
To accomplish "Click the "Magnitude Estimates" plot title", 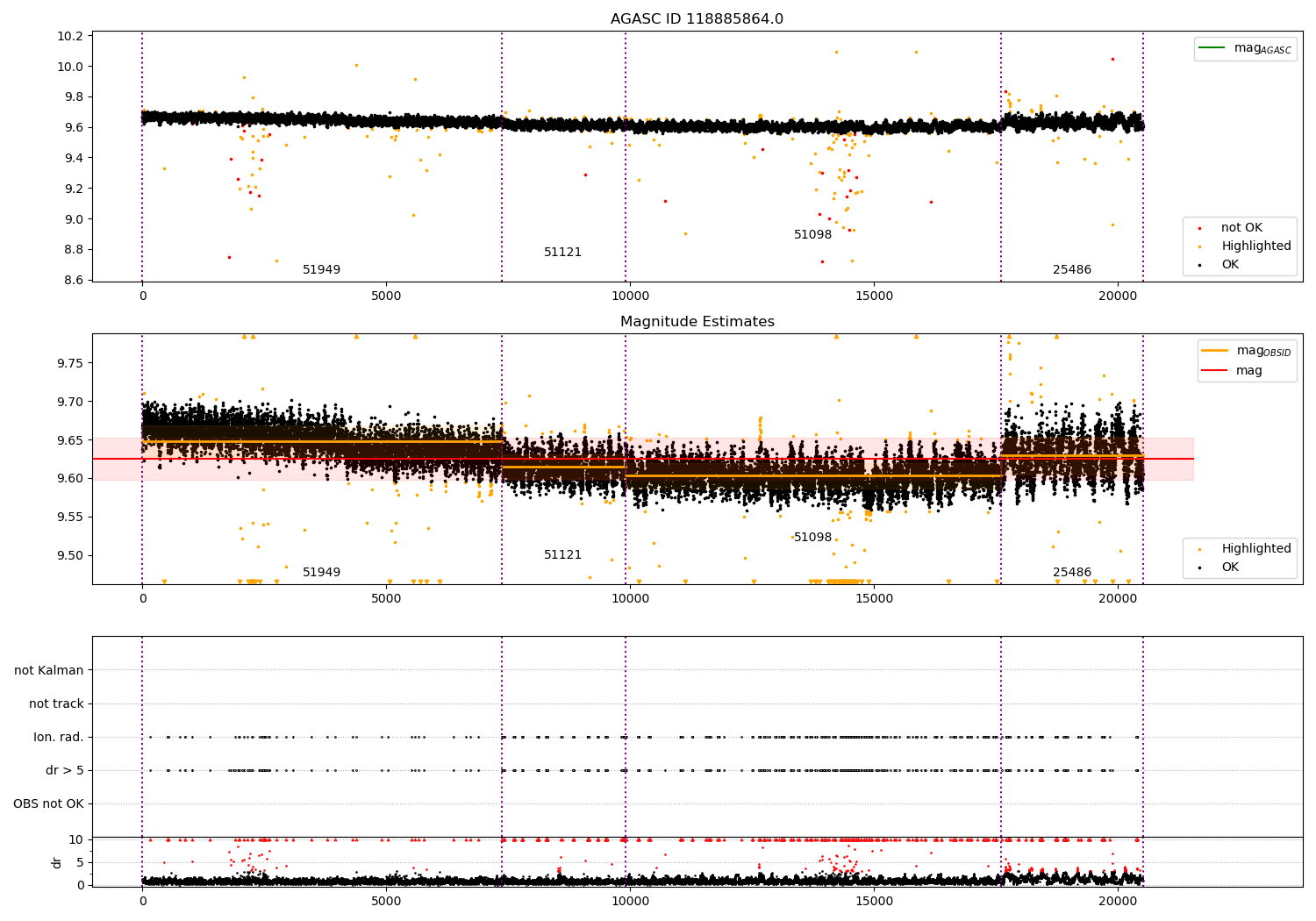I will coord(697,322).
